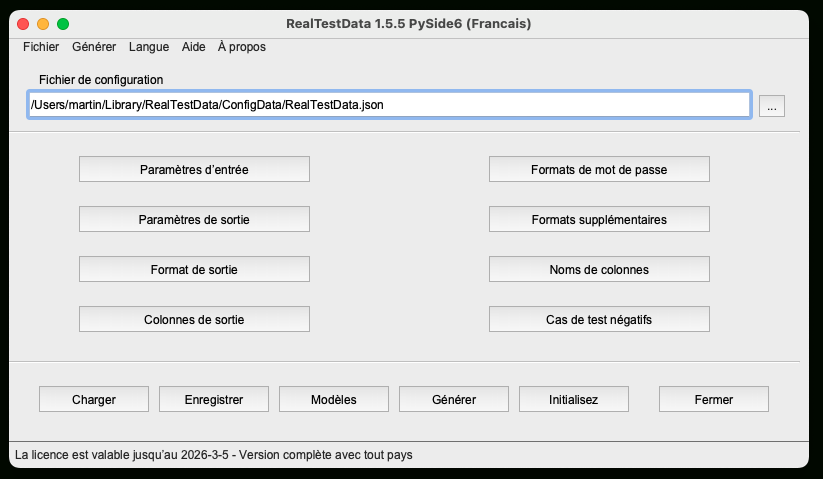Click the Fichier de configuration label
Image resolution: width=823 pixels, height=479 pixels.
101,80
